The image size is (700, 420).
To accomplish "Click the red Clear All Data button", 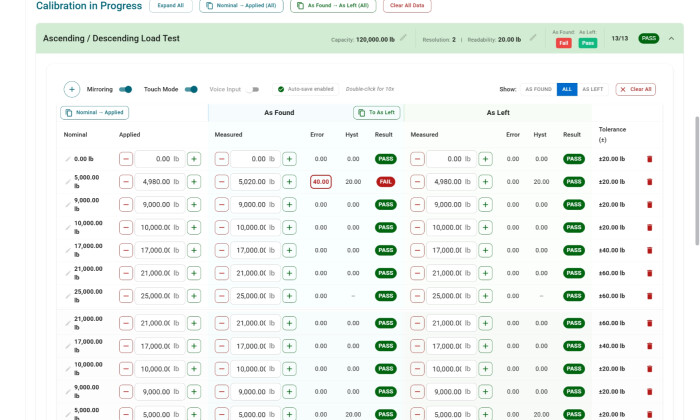I will coord(406,6).
